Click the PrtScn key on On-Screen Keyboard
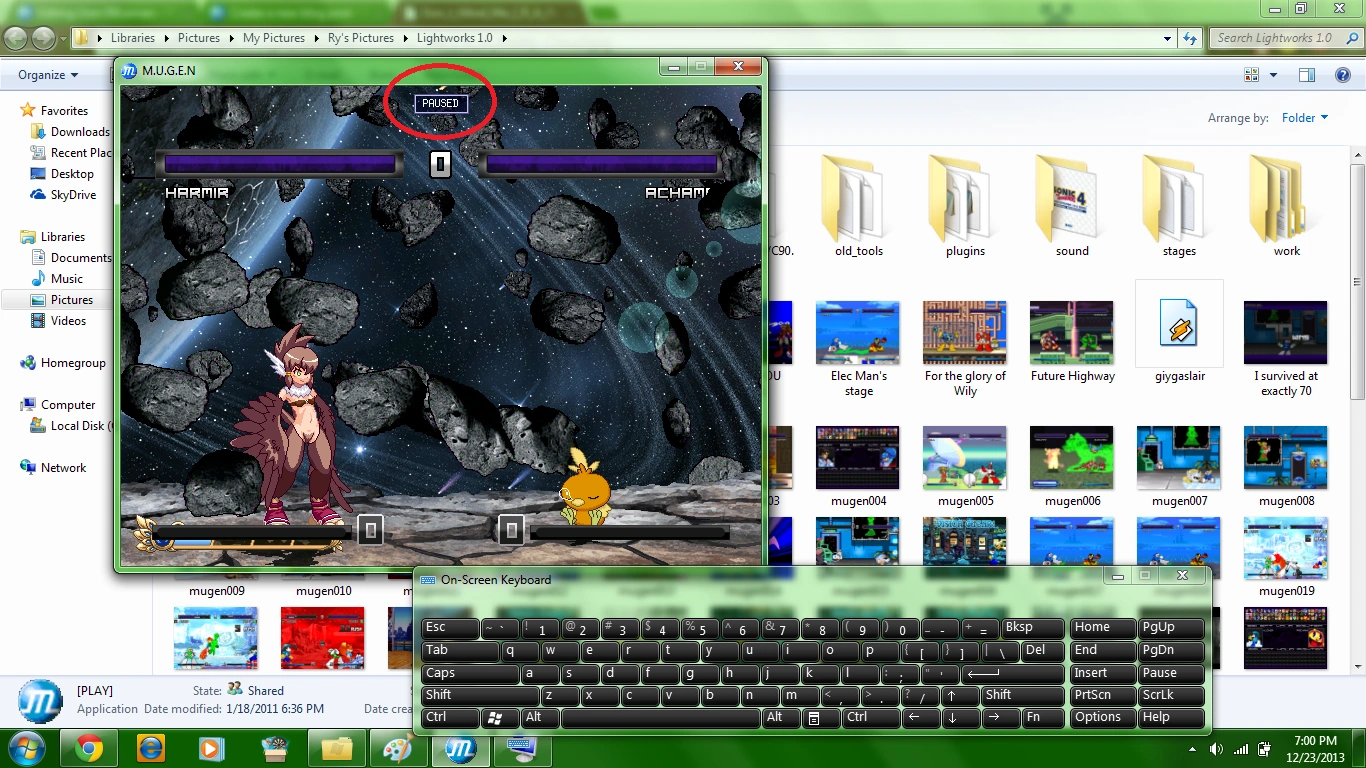 1103,696
